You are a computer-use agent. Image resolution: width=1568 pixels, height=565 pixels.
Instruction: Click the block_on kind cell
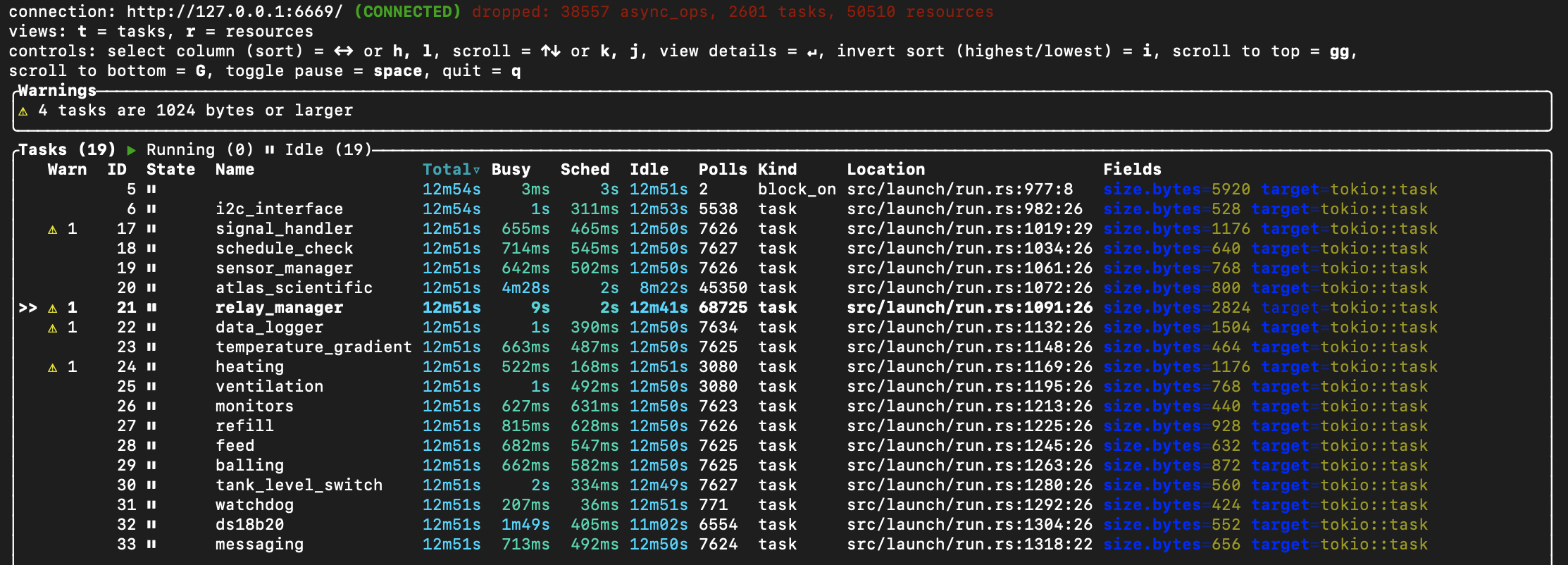click(x=797, y=190)
